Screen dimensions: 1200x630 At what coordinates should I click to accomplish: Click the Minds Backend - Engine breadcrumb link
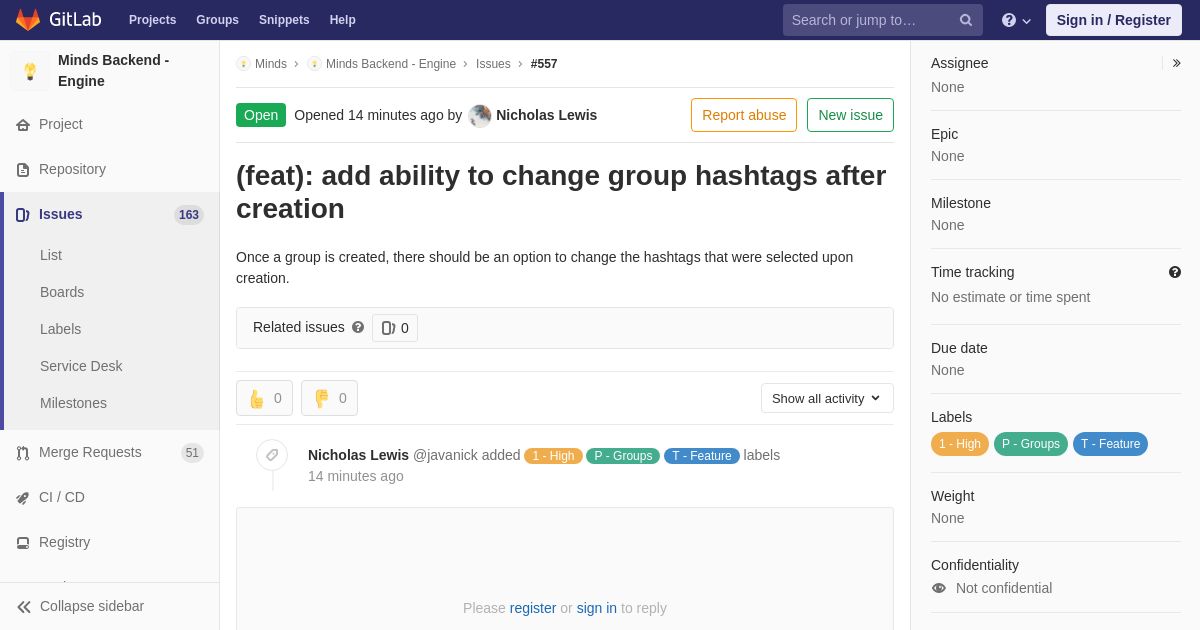(391, 64)
